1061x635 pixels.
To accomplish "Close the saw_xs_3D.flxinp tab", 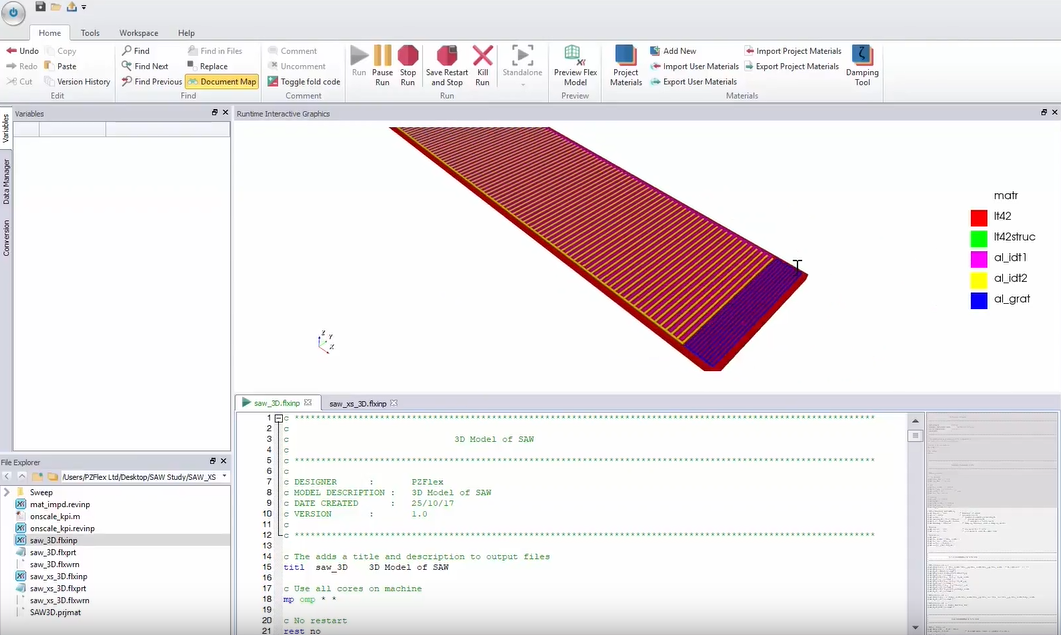I will [394, 403].
